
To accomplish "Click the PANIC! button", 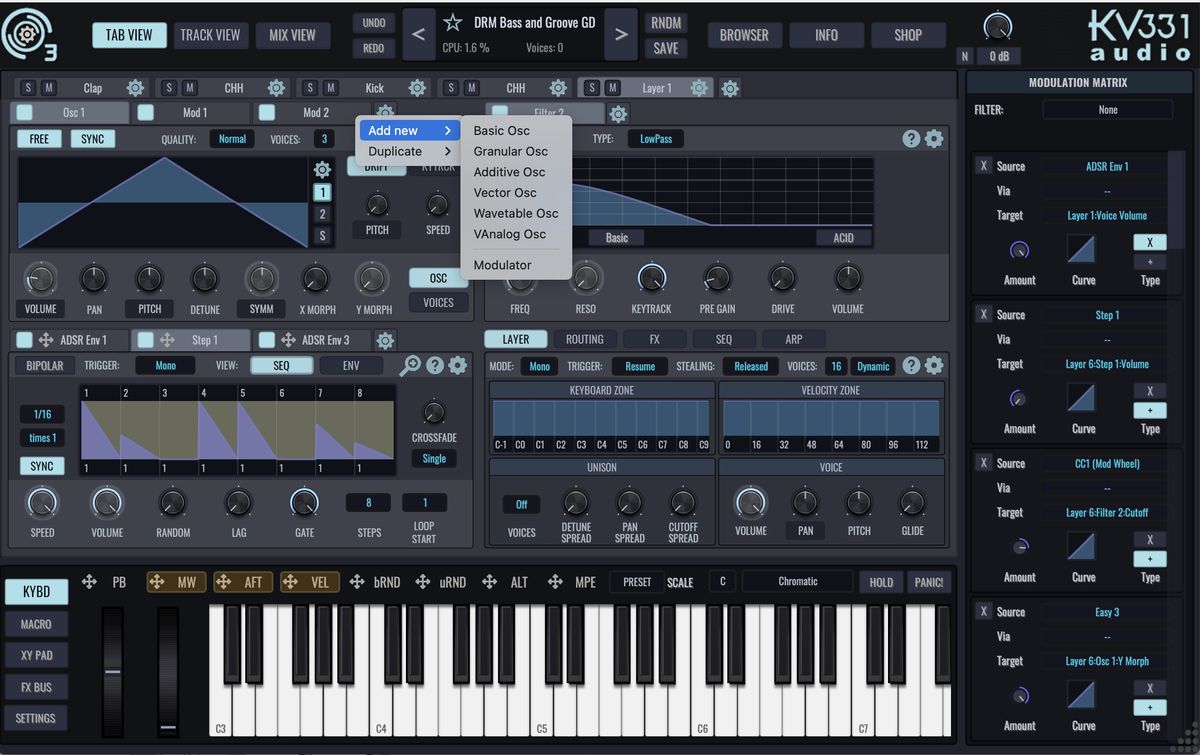I will tap(929, 581).
